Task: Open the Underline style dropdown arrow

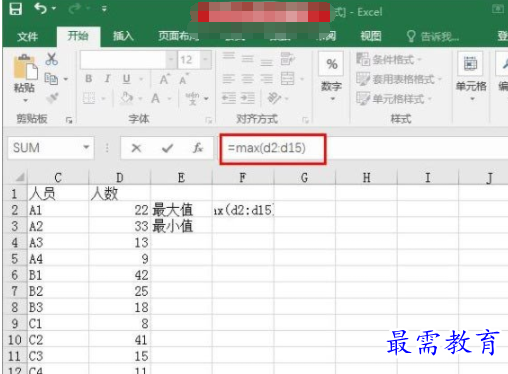Action: tap(141, 79)
